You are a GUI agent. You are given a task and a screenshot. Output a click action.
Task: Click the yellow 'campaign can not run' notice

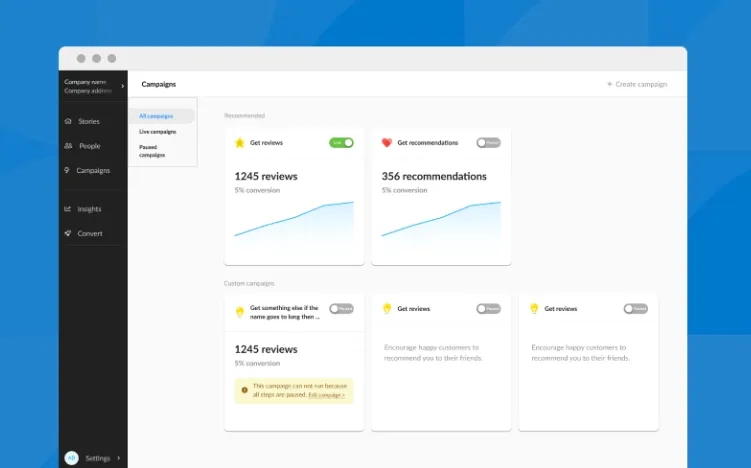click(294, 390)
